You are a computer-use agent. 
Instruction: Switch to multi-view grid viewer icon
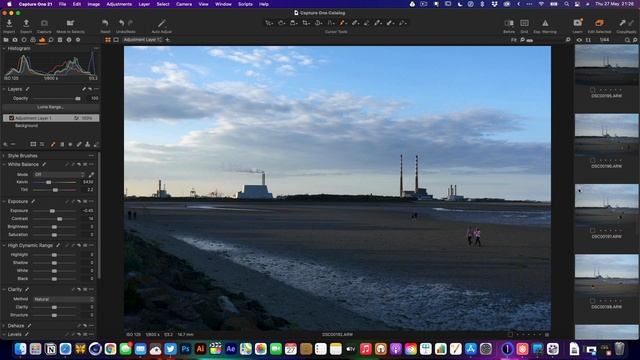point(108,40)
